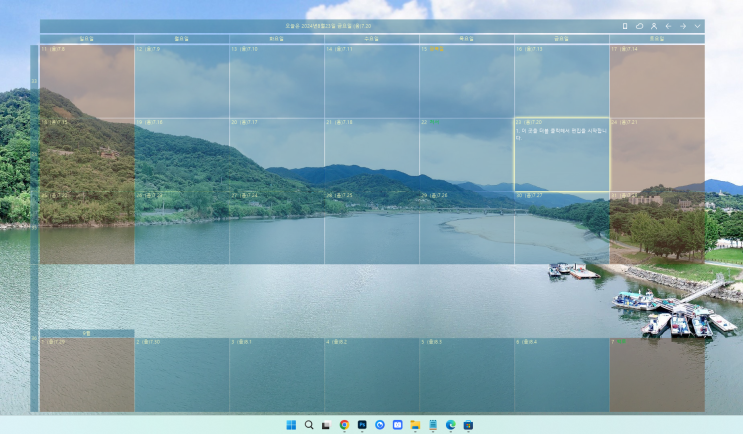Click the 월요일 column header

click(182, 39)
